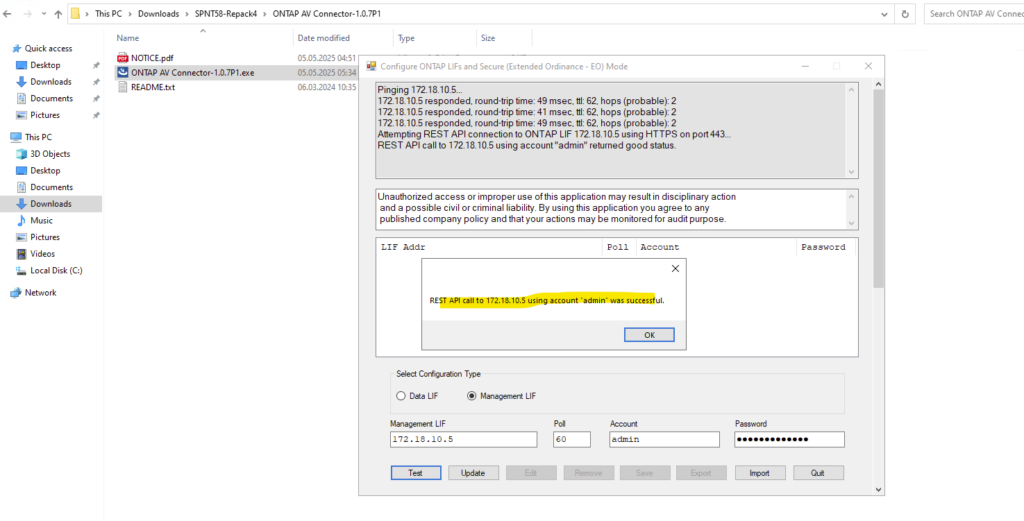Click the NOTICE.pdf file icon

(123, 58)
